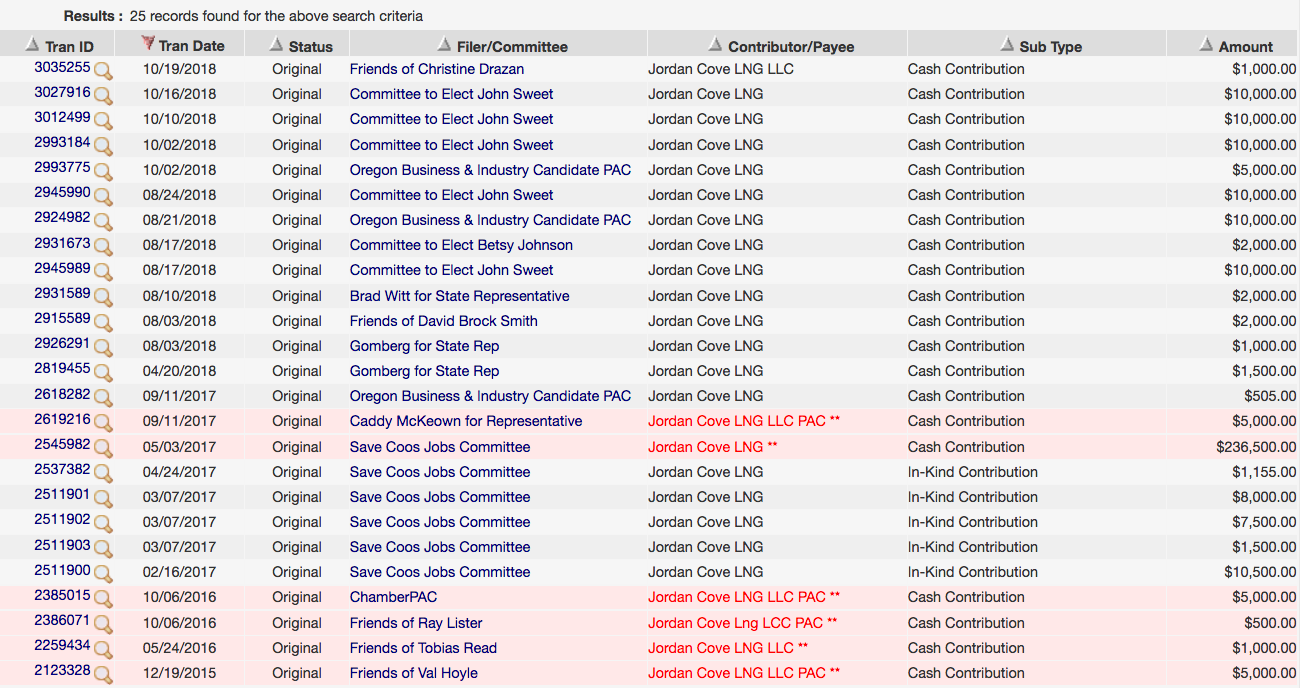Select In-Kind Contribution on 04/24/2017 row

pos(973,472)
